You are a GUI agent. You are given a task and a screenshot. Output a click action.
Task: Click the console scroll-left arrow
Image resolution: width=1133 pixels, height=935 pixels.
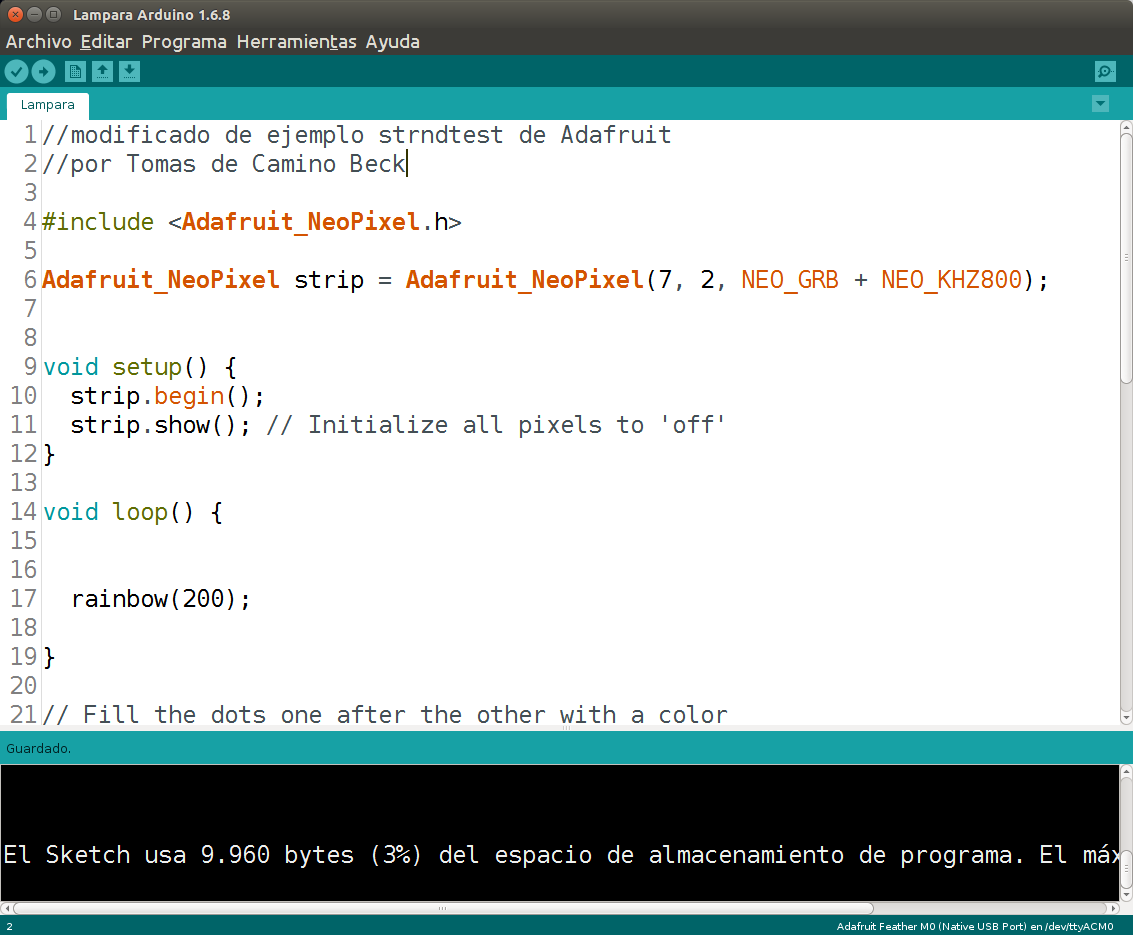click(7, 908)
